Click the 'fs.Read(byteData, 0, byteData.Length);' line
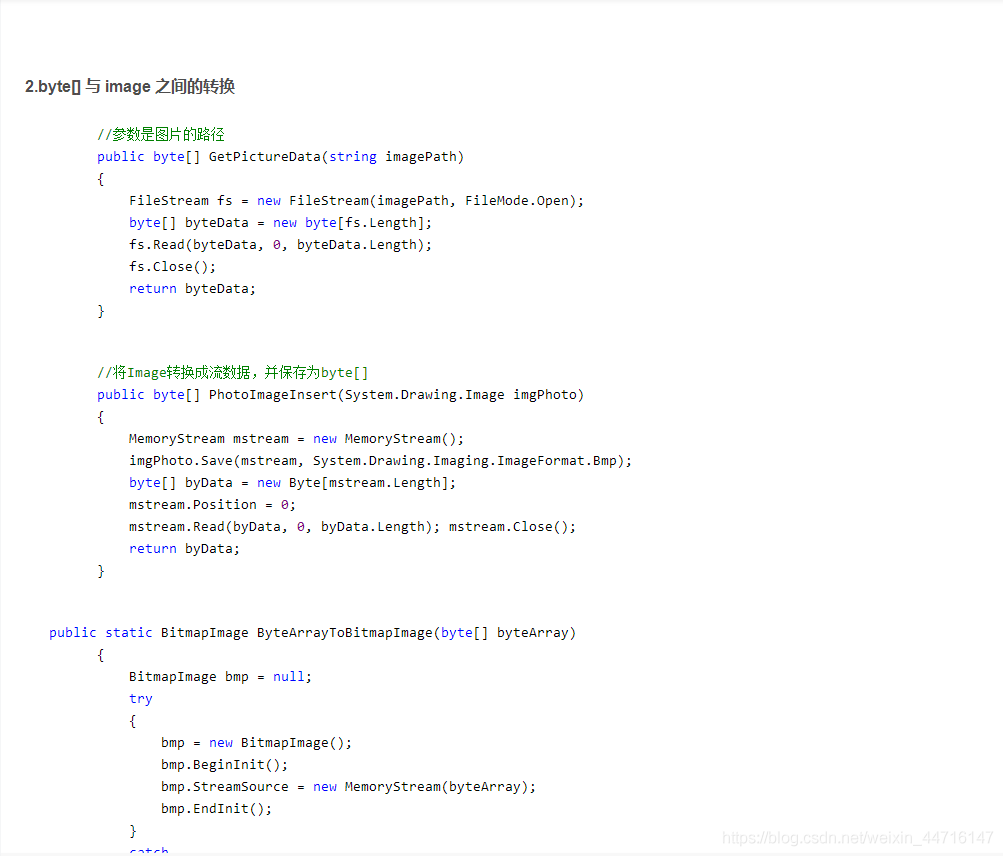The width and height of the screenshot is (1003, 856). coord(280,245)
